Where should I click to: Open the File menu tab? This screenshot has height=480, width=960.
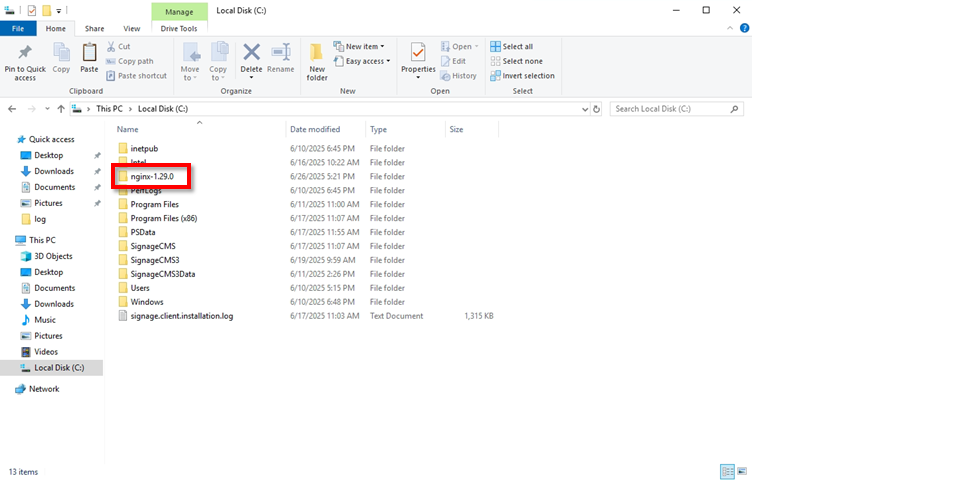coord(18,29)
